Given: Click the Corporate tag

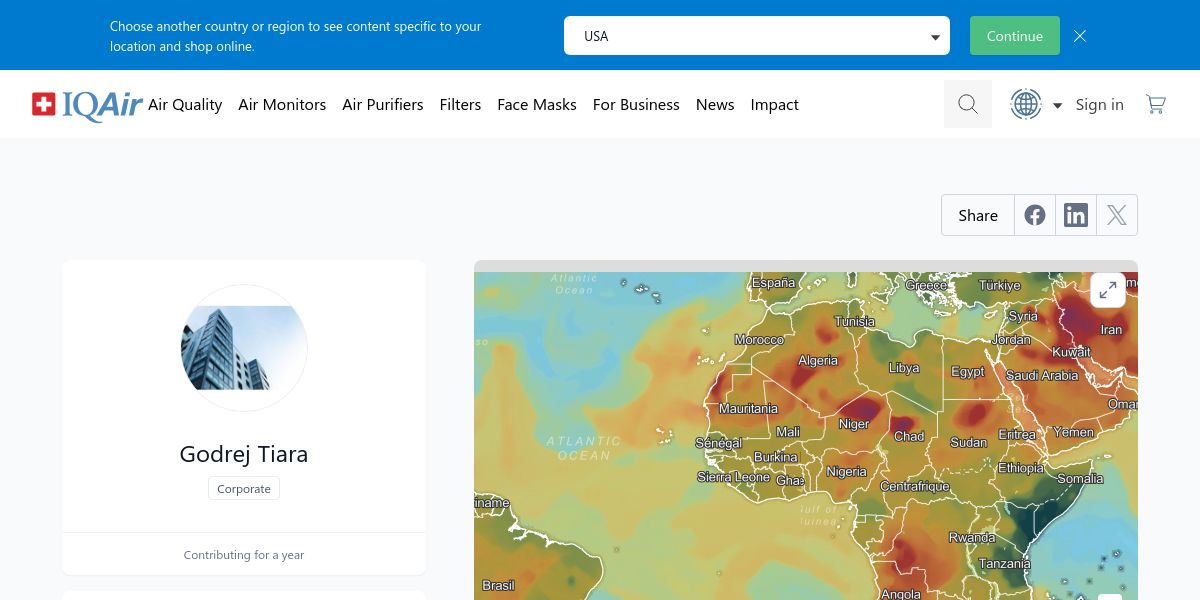Looking at the screenshot, I should tap(244, 489).
